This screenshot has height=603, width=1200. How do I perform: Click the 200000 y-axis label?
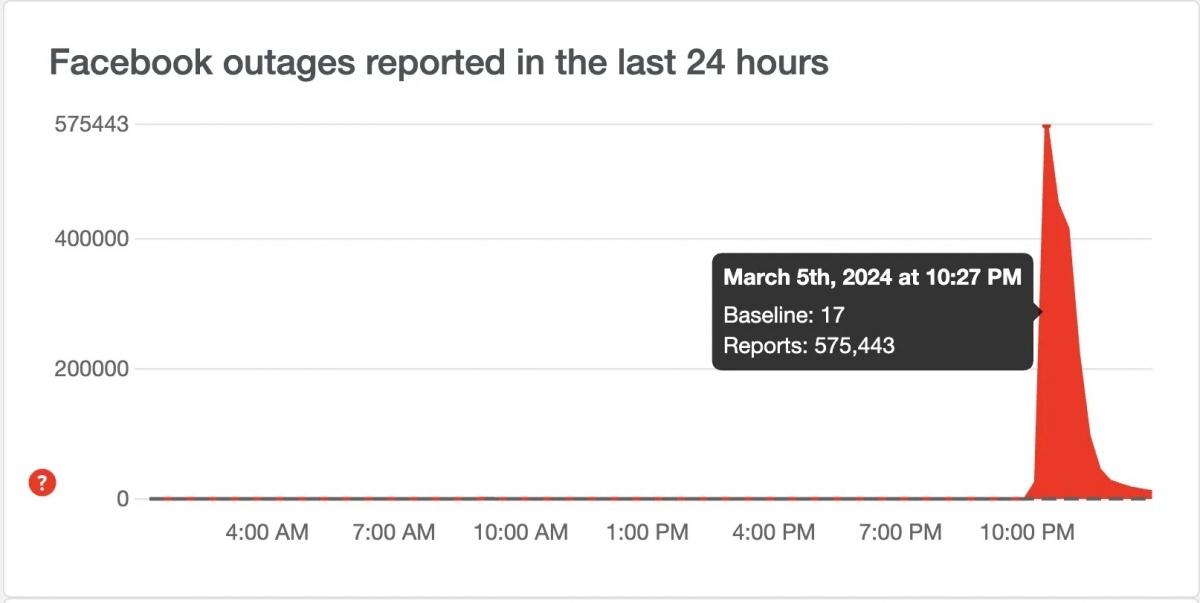point(92,369)
